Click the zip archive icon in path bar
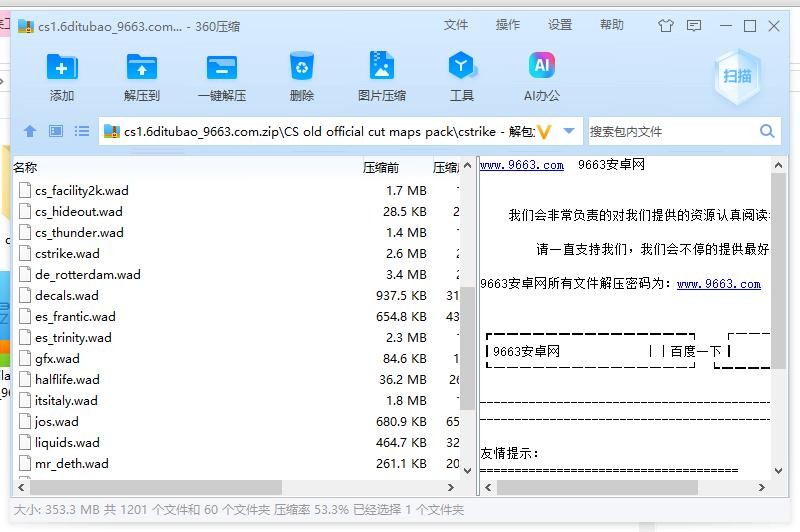 112,132
